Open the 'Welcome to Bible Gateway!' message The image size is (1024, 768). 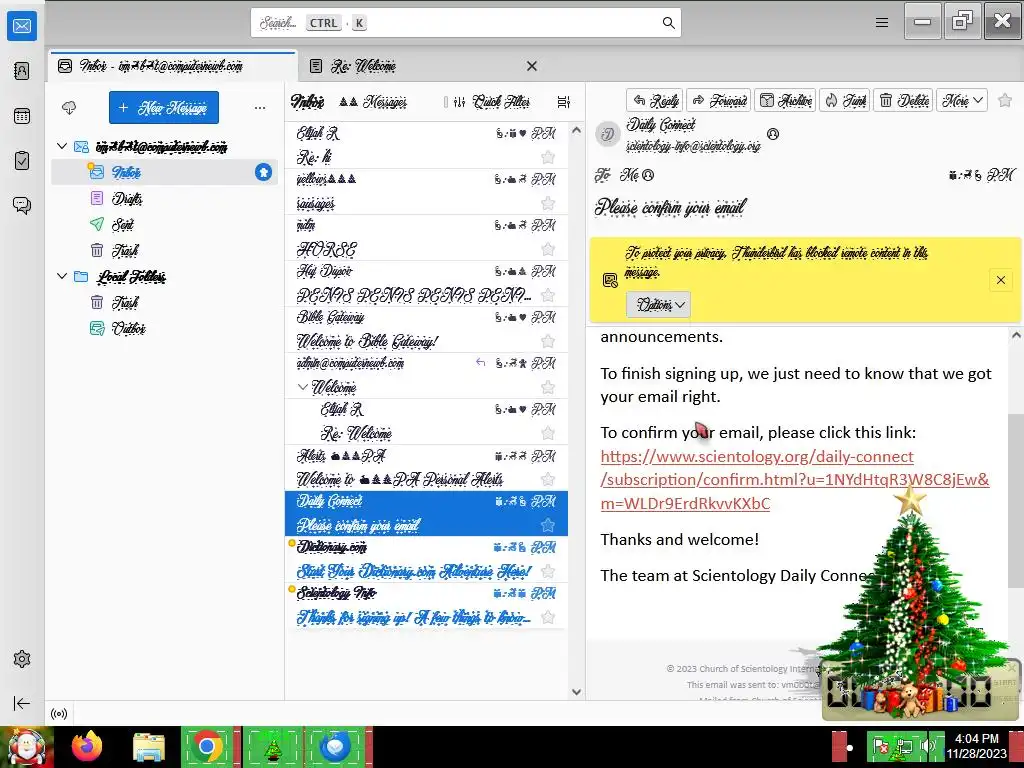tap(426, 330)
